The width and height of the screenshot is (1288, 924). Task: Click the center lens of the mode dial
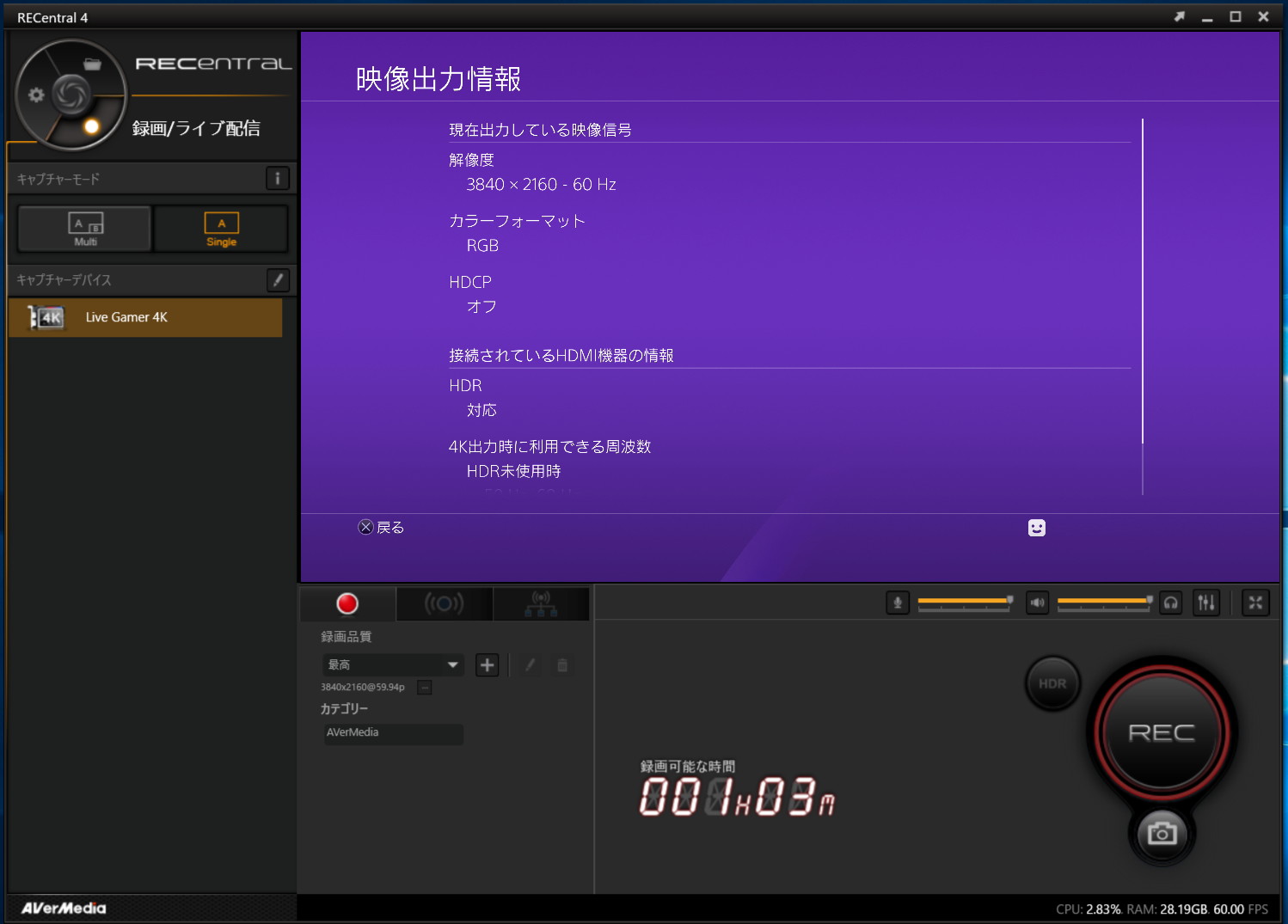coord(71,94)
